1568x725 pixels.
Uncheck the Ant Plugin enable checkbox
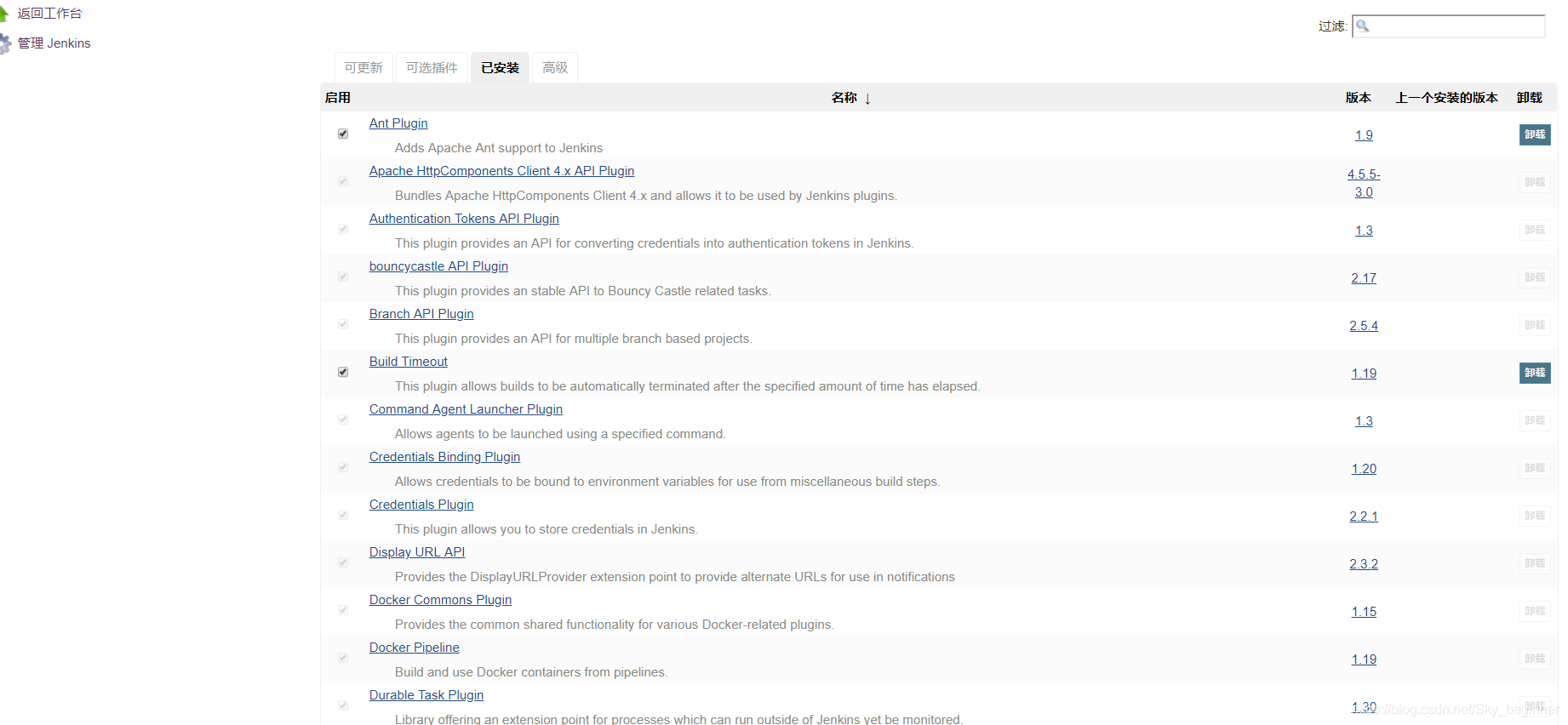343,134
